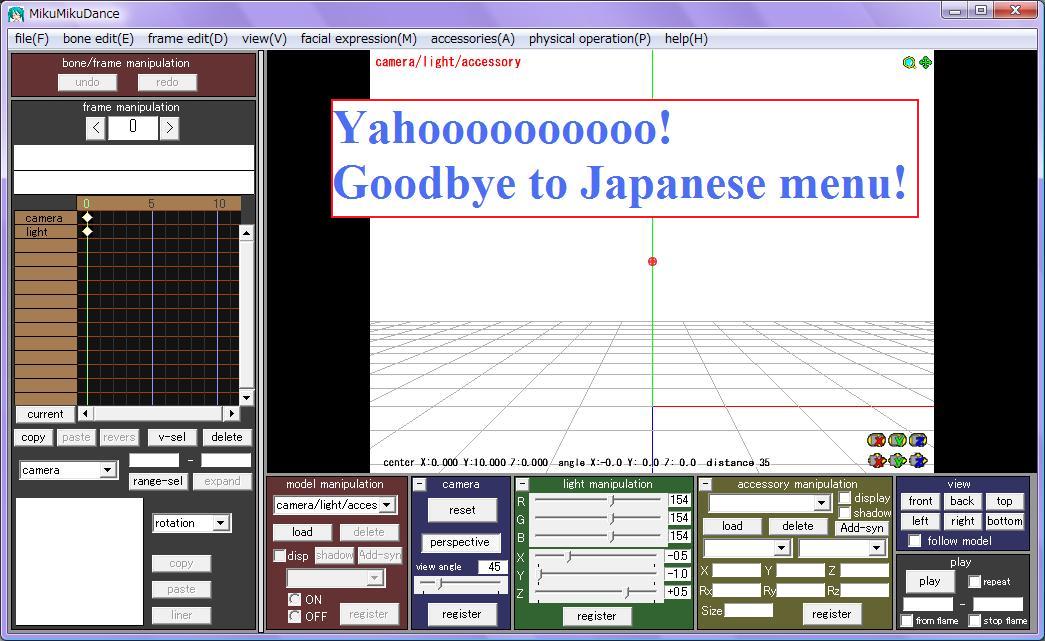
Task: Register light settings with register button
Action: [596, 616]
